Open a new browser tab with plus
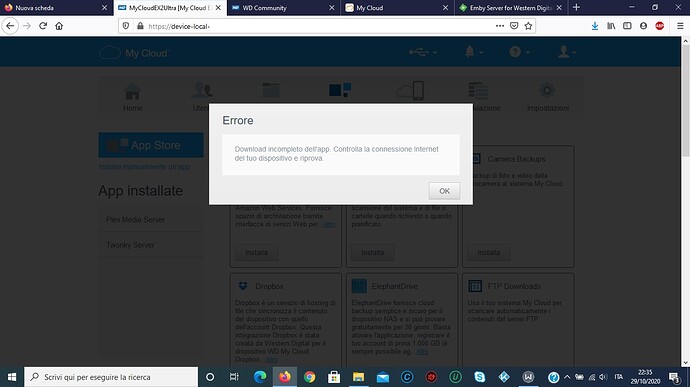The image size is (690, 387). tap(576, 7)
